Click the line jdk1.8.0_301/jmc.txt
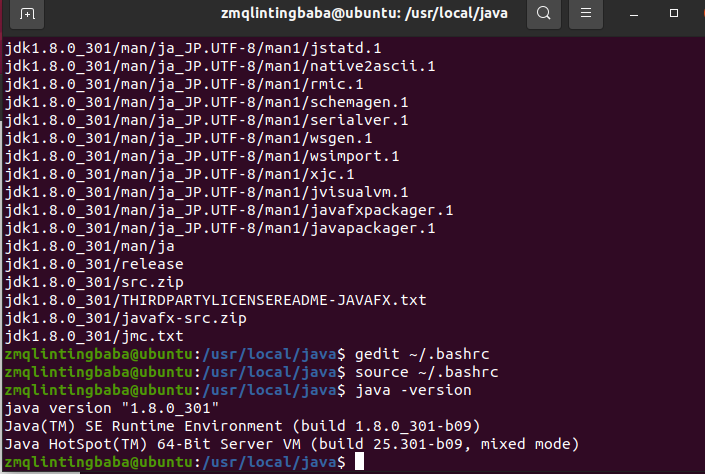The width and height of the screenshot is (705, 474). point(94,336)
